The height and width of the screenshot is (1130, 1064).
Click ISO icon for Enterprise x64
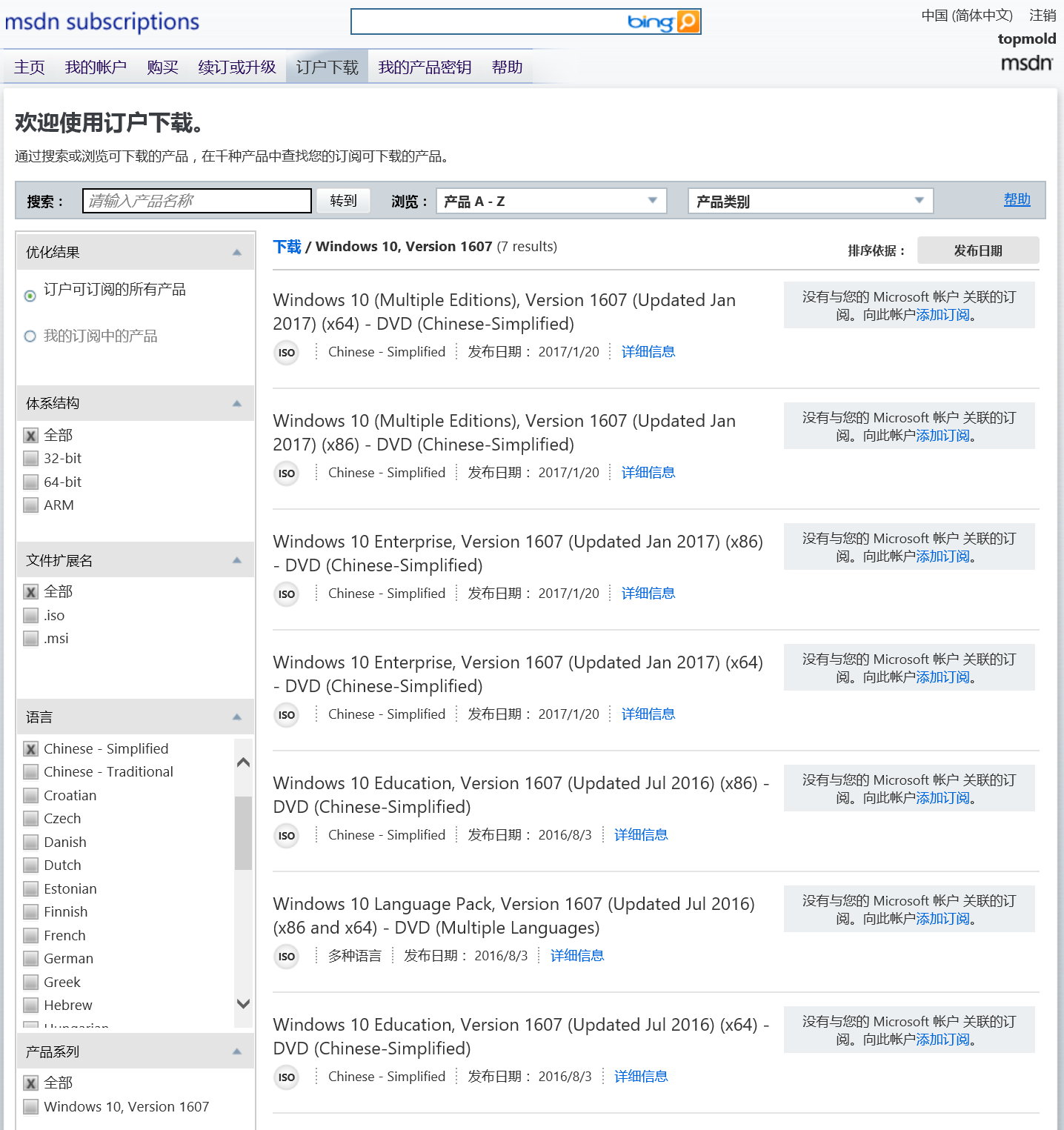click(x=287, y=715)
